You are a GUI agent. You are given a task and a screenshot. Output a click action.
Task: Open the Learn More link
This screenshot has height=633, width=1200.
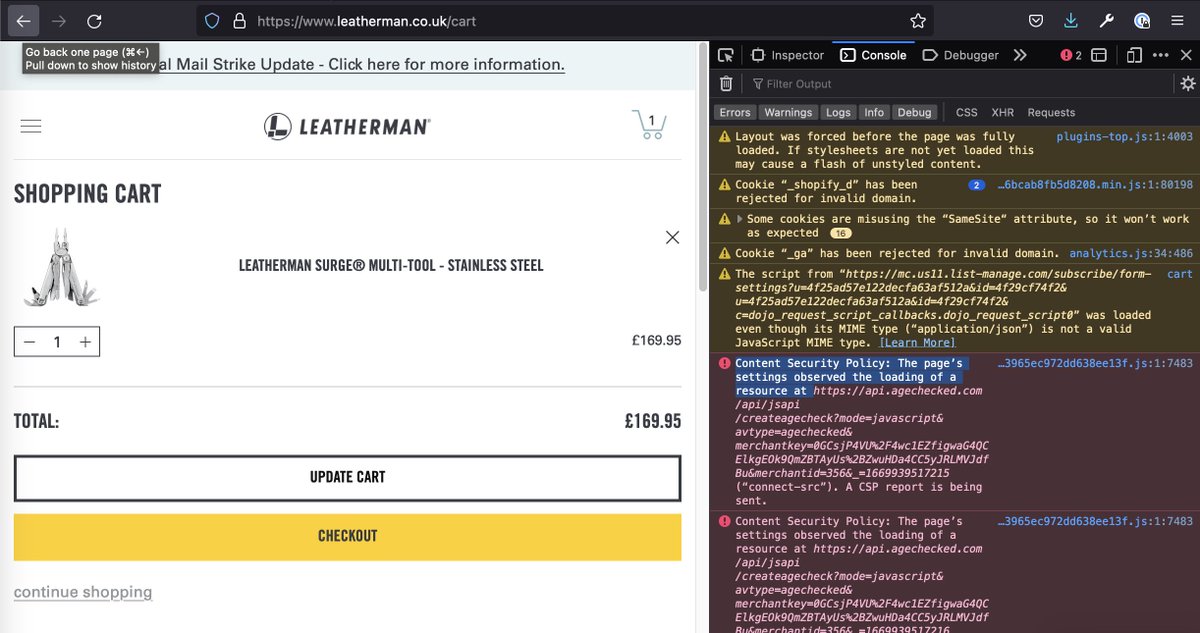[918, 343]
